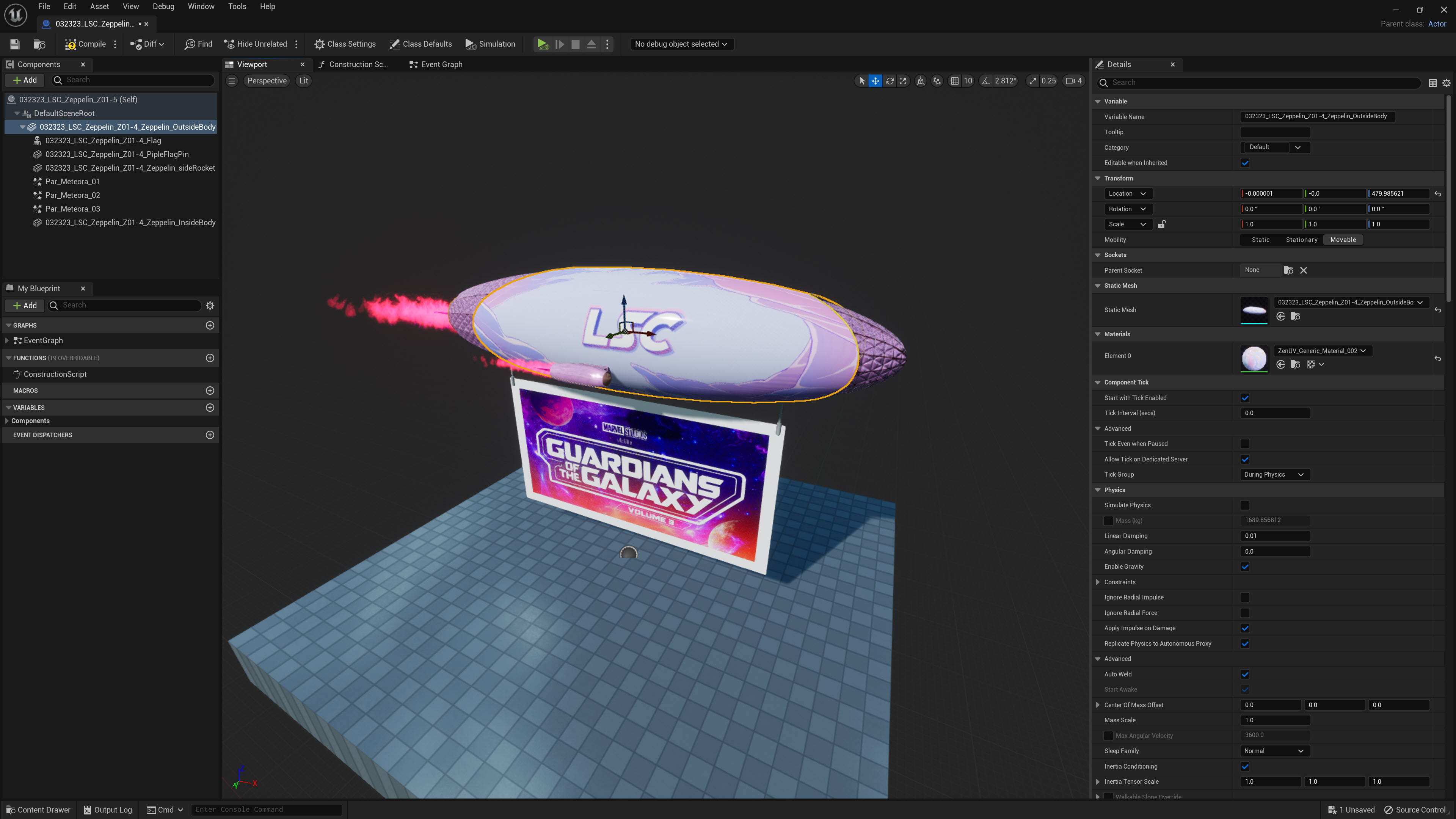Image resolution: width=1456 pixels, height=819 pixels.
Task: Click the Material Element 0 sphere thumbnail
Action: click(1254, 358)
